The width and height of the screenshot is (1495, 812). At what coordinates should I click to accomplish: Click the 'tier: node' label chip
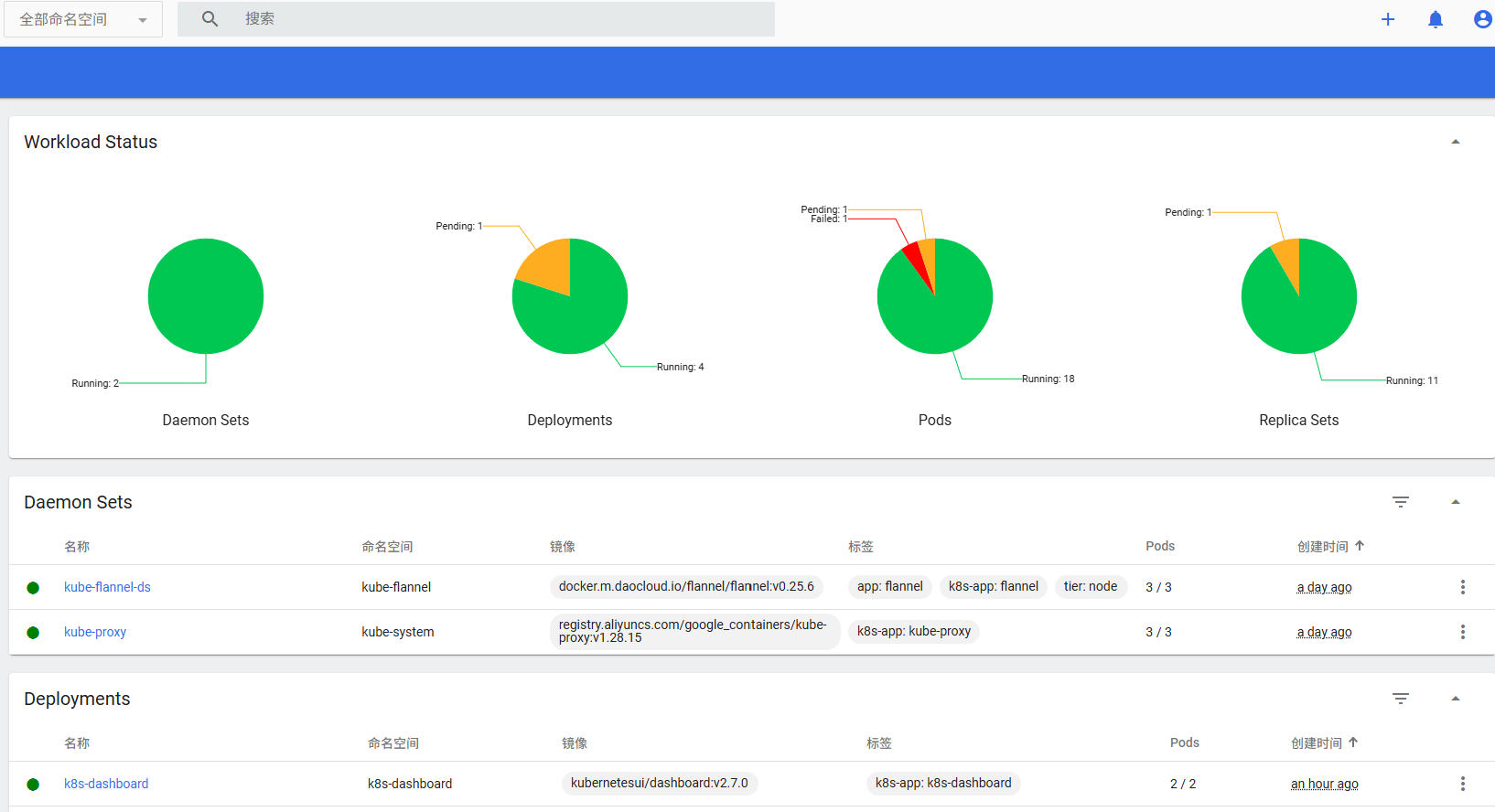tap(1091, 586)
